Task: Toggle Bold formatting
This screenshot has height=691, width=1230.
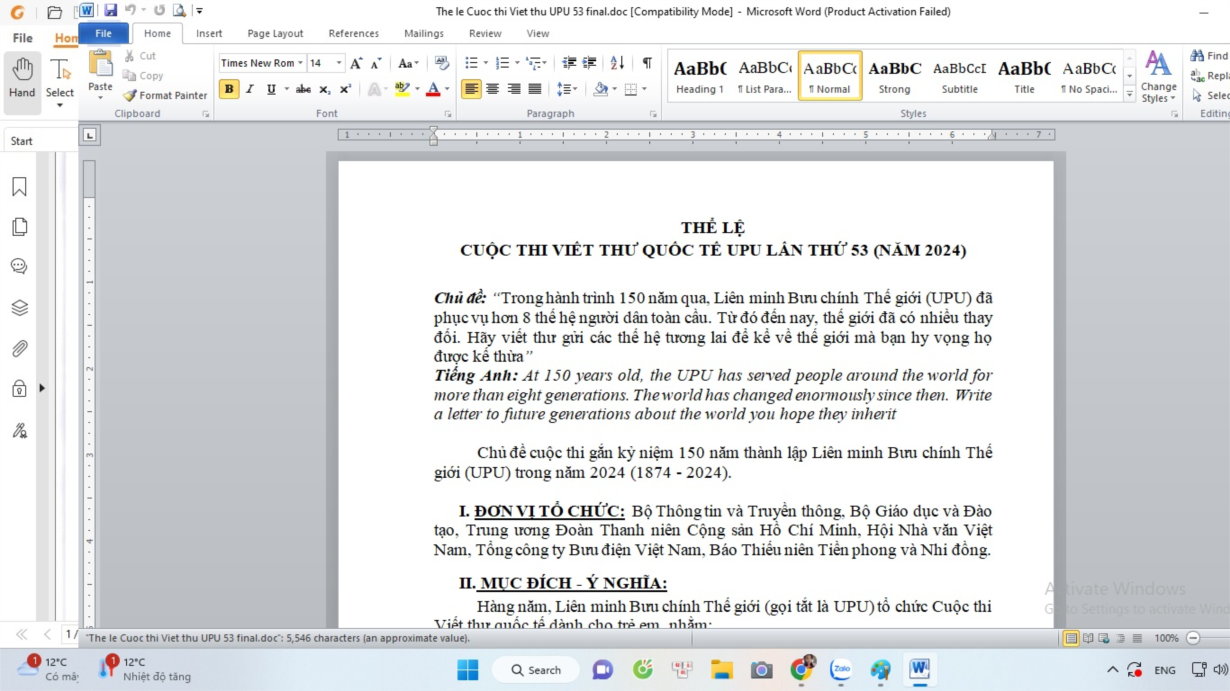Action: 229,90
